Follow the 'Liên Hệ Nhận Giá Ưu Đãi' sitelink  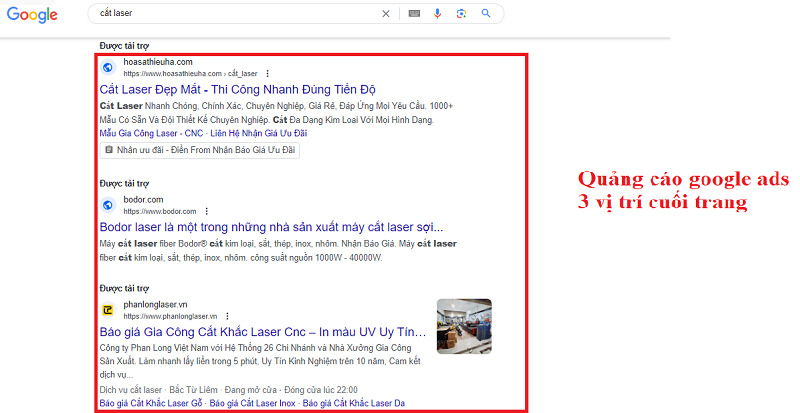[x=259, y=133]
